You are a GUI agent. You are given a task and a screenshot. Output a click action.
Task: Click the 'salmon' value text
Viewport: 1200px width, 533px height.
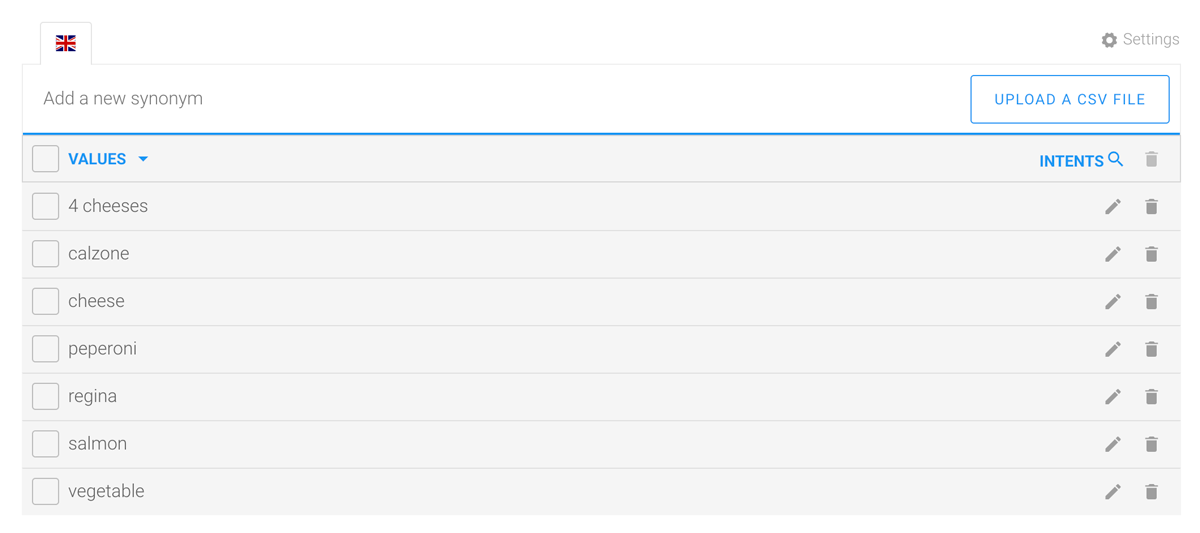point(97,444)
